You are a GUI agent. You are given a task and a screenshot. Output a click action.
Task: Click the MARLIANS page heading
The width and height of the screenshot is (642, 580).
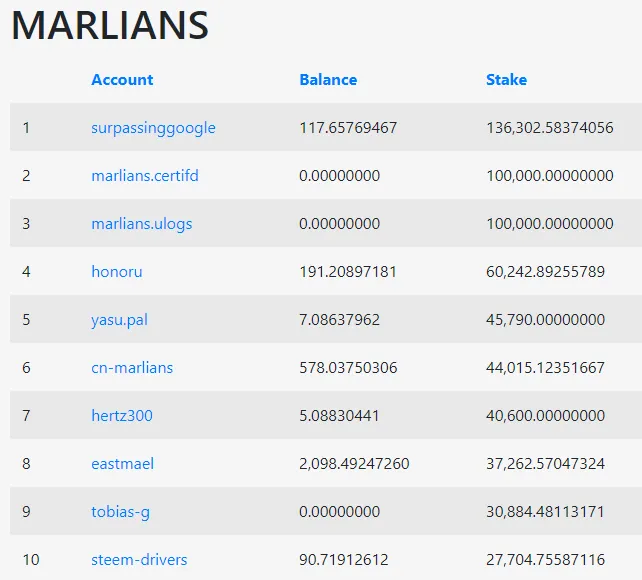(110, 25)
